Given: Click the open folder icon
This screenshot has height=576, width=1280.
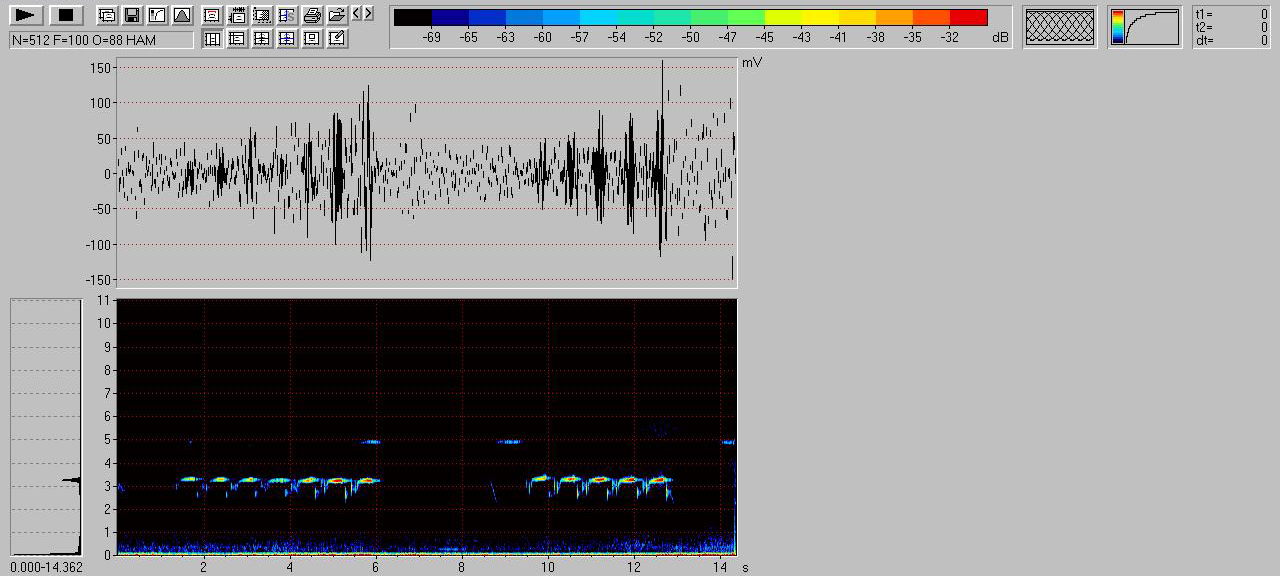Looking at the screenshot, I should click(x=337, y=15).
